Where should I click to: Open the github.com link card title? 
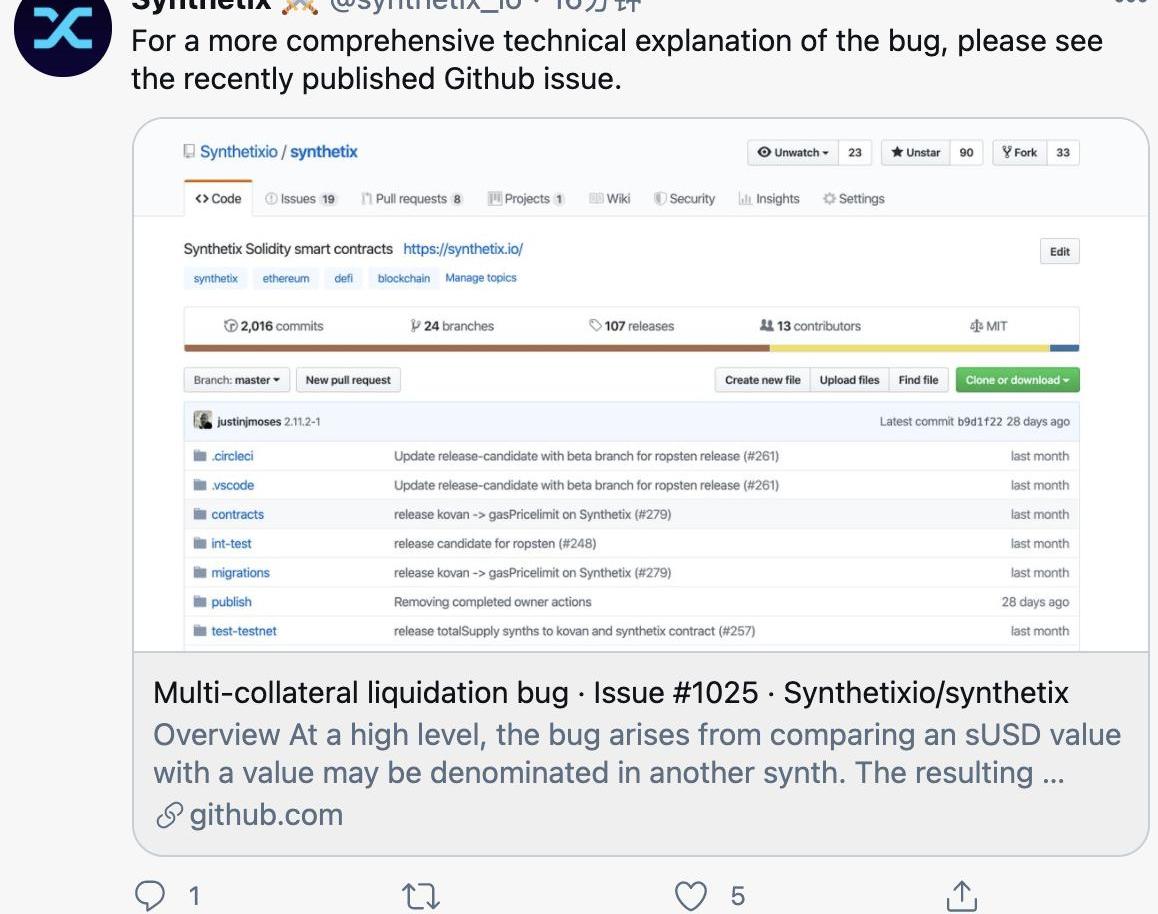click(610, 692)
